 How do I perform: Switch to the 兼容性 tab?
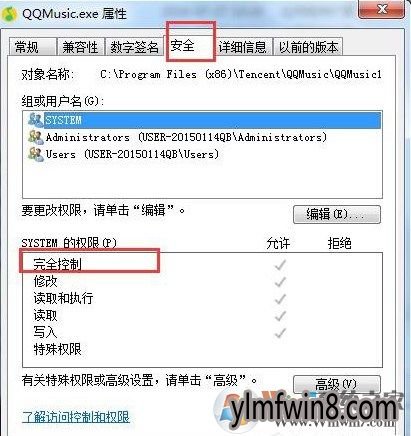pos(80,47)
